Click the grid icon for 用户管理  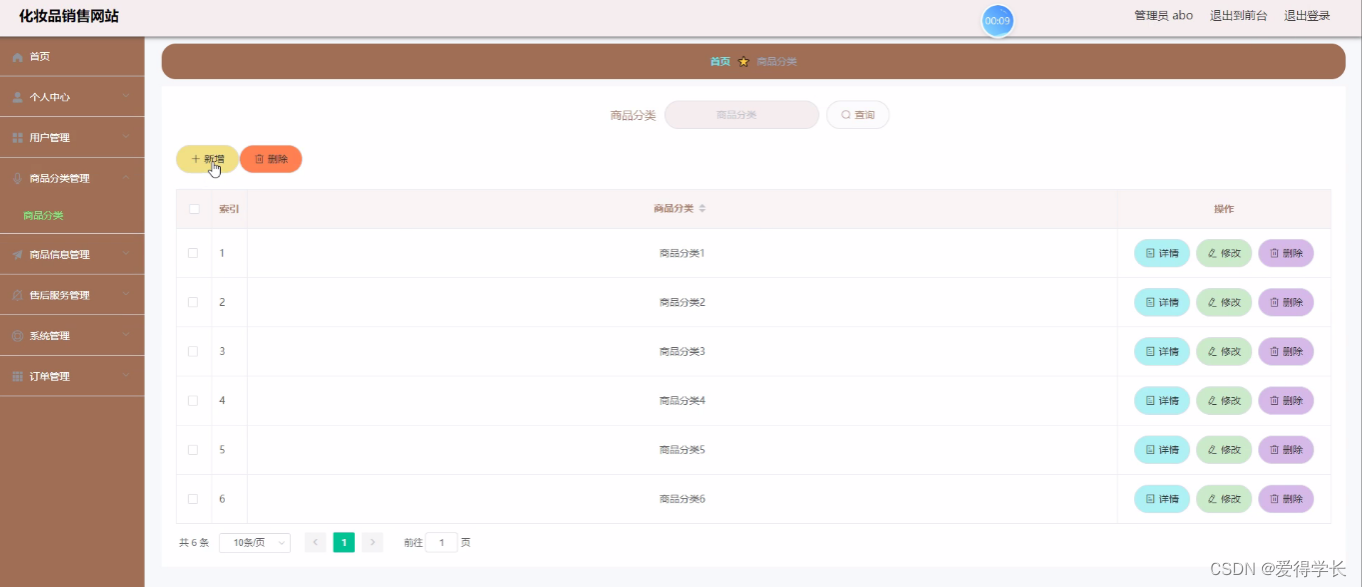tap(17, 138)
